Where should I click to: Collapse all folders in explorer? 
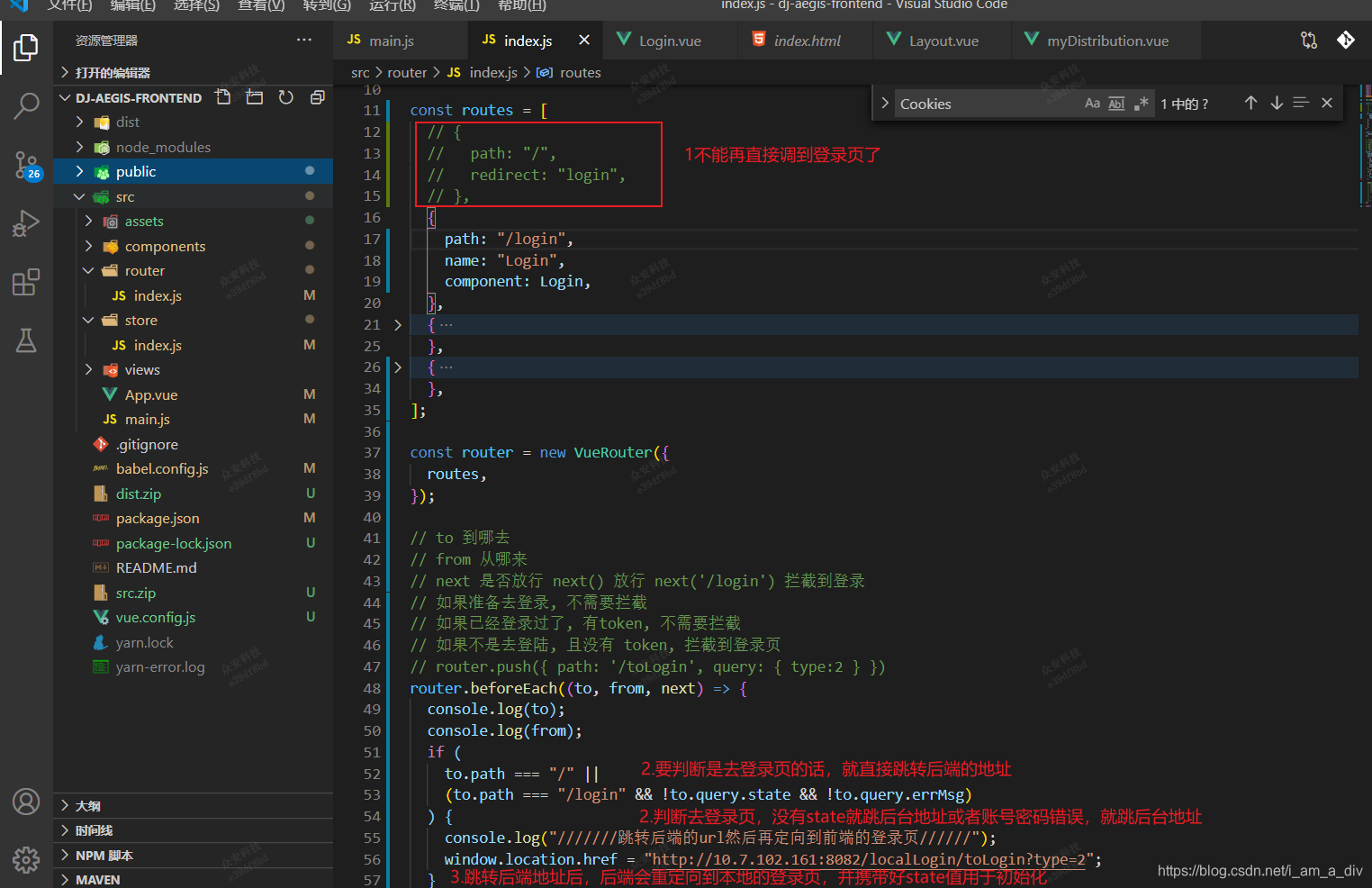[x=317, y=97]
